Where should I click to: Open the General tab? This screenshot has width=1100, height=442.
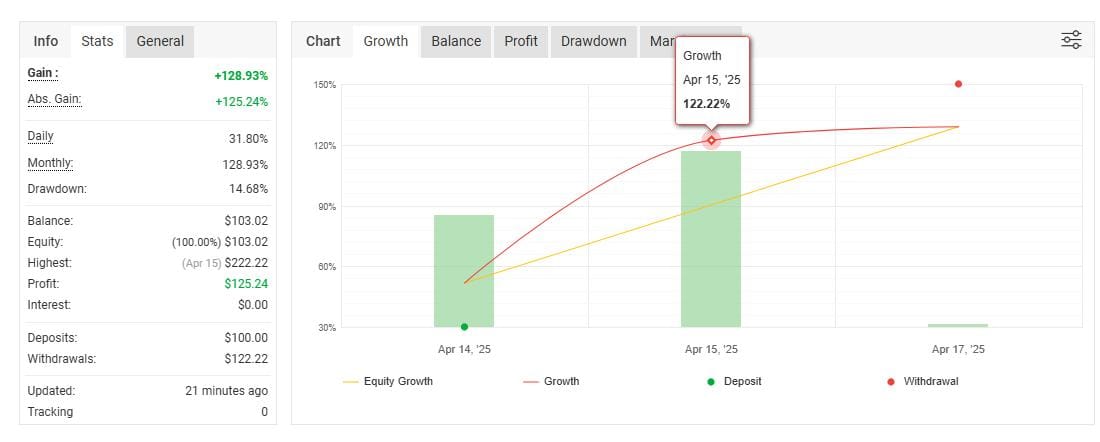pos(160,41)
